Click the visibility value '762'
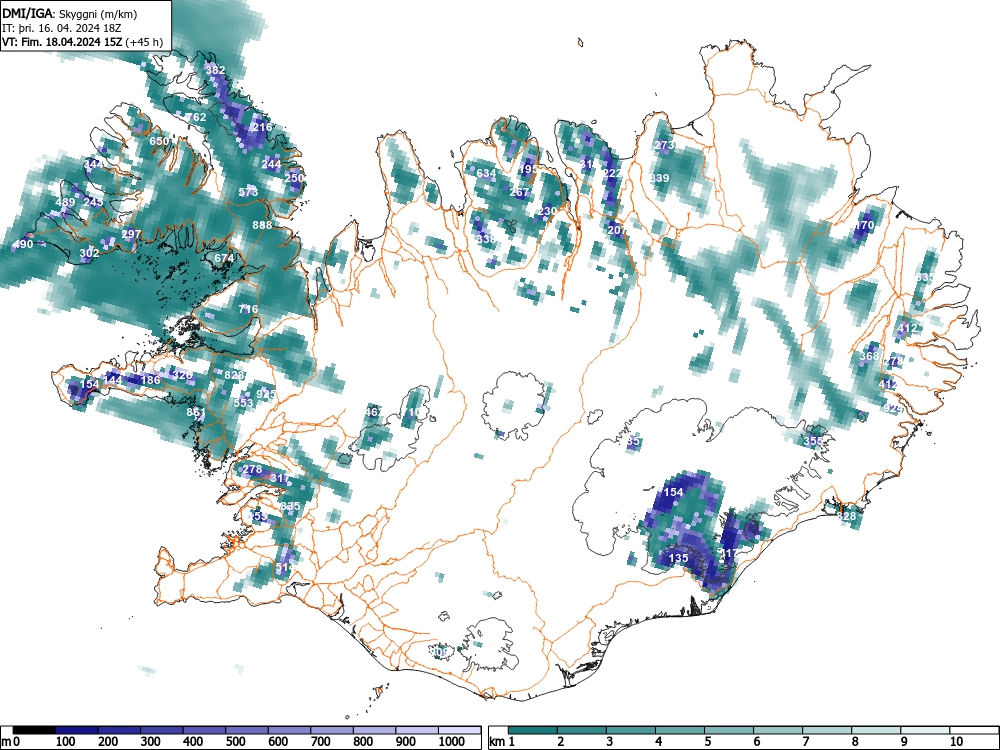This screenshot has height=750, width=1000. coord(196,117)
